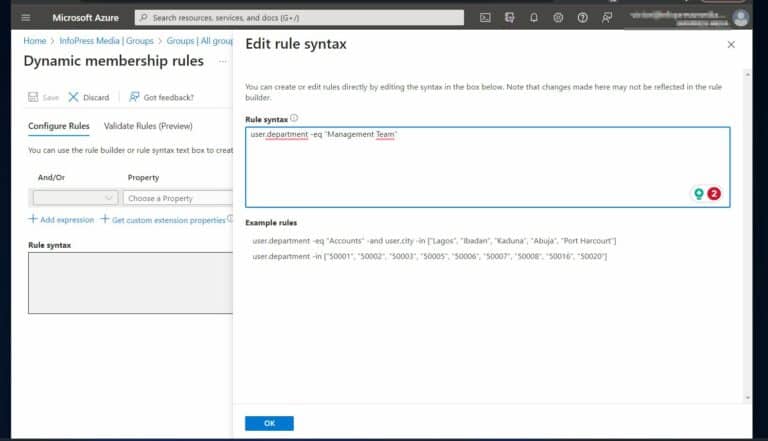Open the top bar feedback icon
The width and height of the screenshot is (768, 441).
point(607,18)
